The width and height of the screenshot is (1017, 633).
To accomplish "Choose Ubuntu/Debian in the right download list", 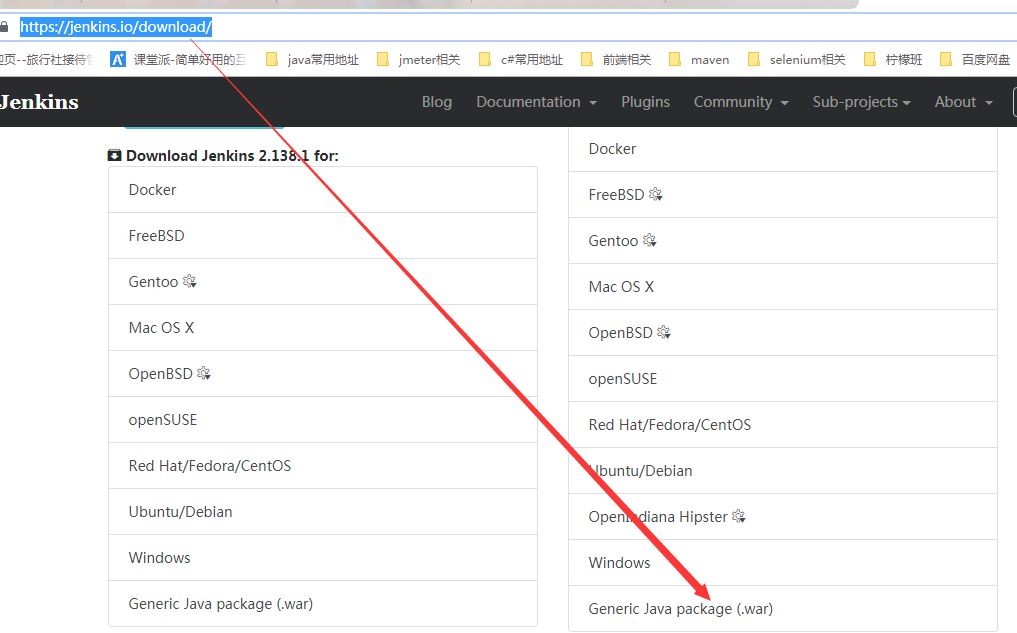I will 783,471.
